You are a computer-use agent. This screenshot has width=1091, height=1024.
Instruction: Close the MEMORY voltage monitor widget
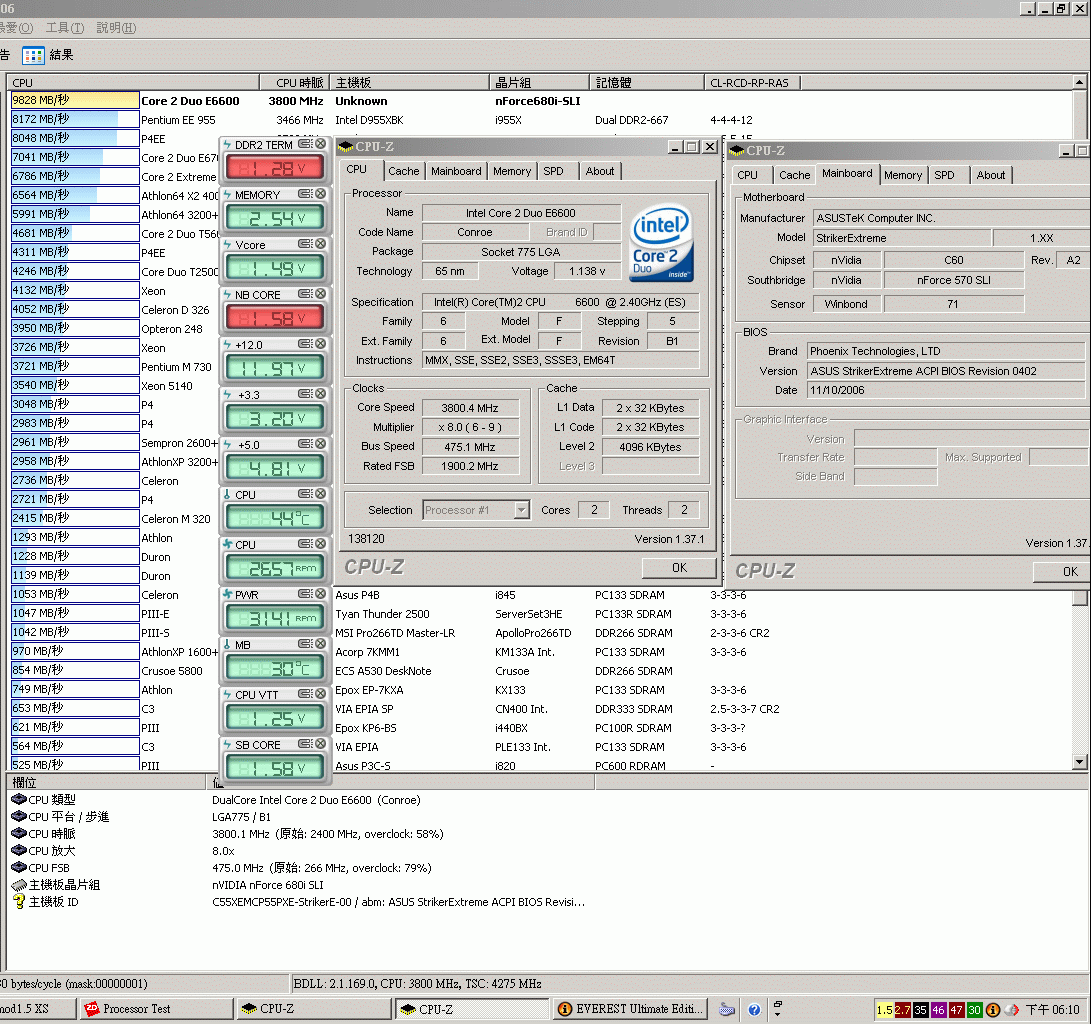tap(321, 194)
